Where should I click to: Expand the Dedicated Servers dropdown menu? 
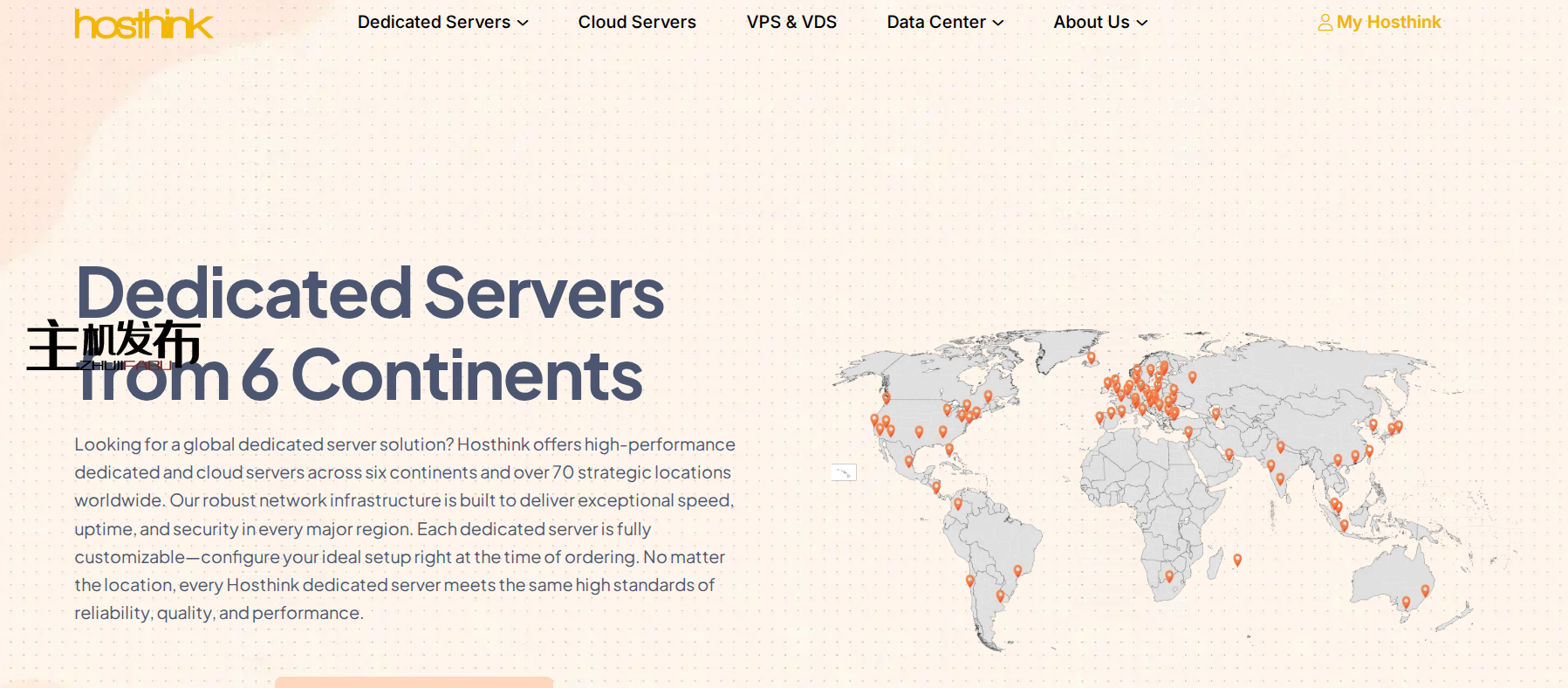click(x=442, y=22)
